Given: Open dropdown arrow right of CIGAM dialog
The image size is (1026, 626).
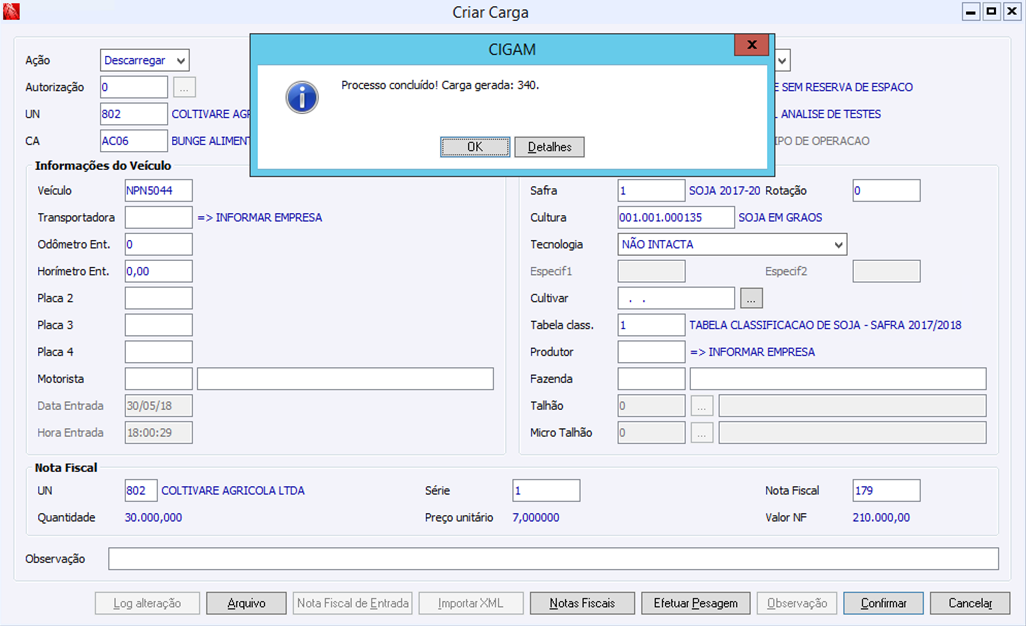Looking at the screenshot, I should [782, 60].
